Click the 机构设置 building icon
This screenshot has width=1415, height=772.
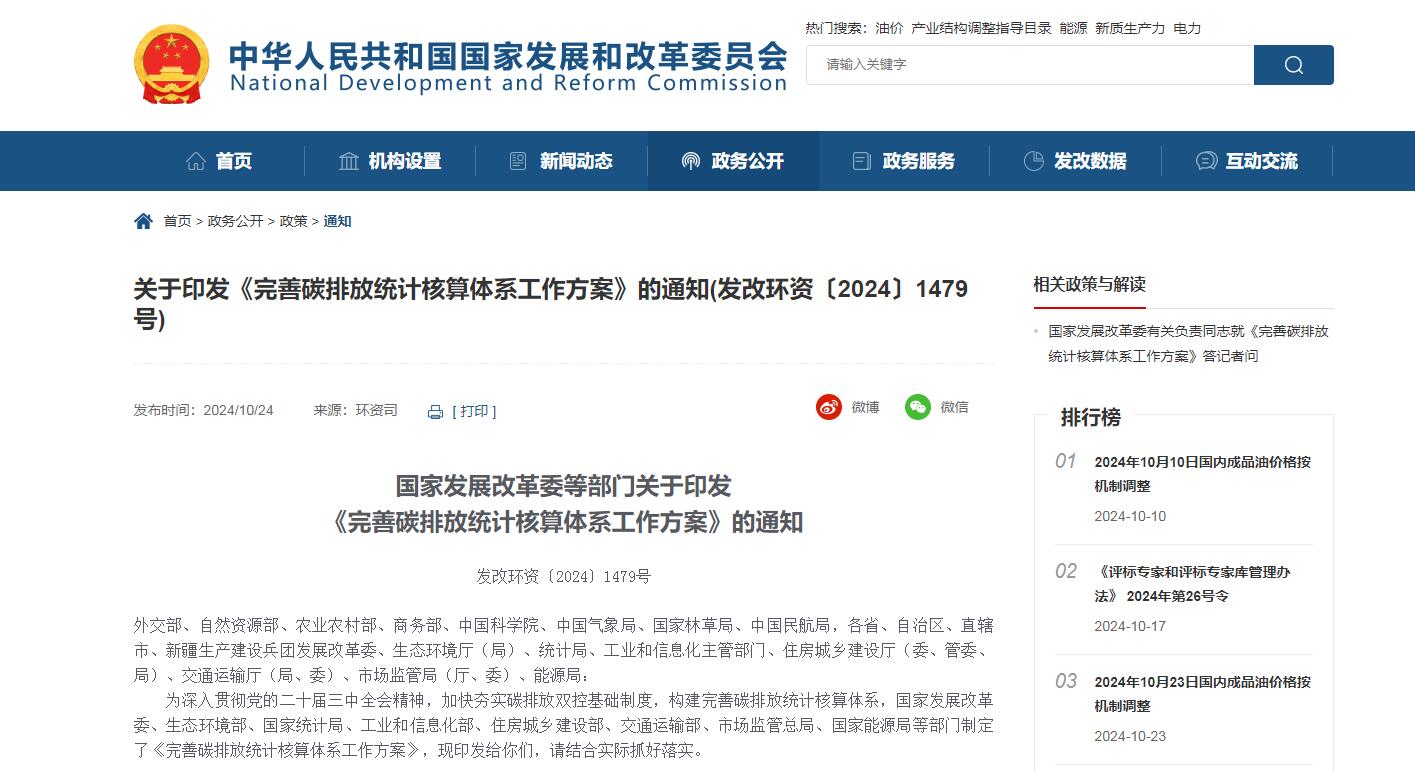[349, 161]
